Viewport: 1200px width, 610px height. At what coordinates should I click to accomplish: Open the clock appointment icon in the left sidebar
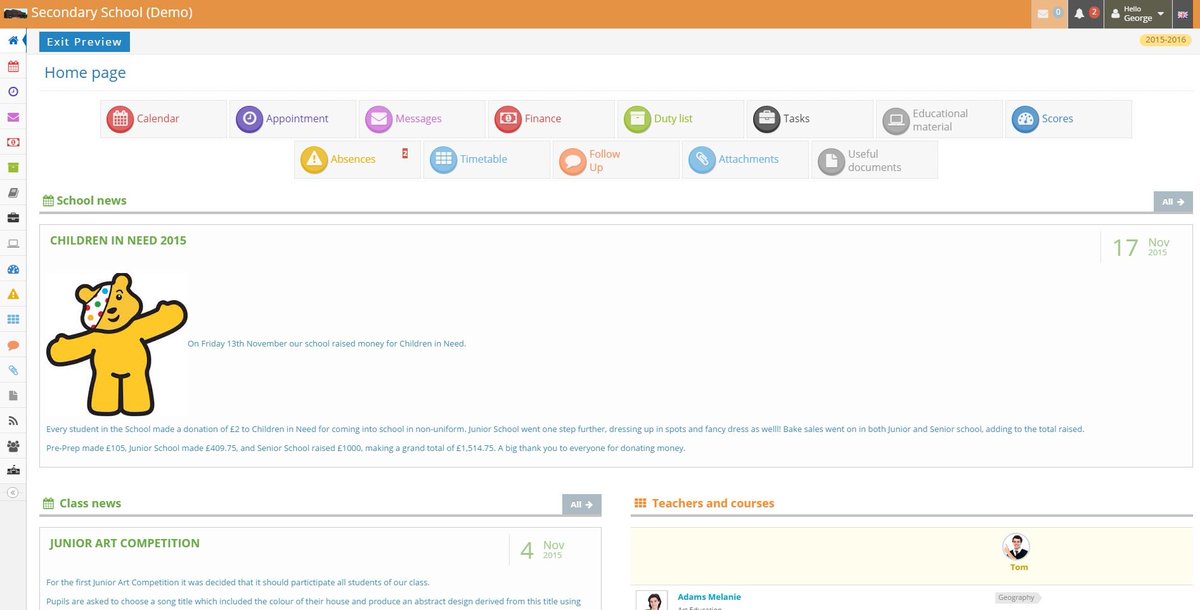click(x=13, y=92)
